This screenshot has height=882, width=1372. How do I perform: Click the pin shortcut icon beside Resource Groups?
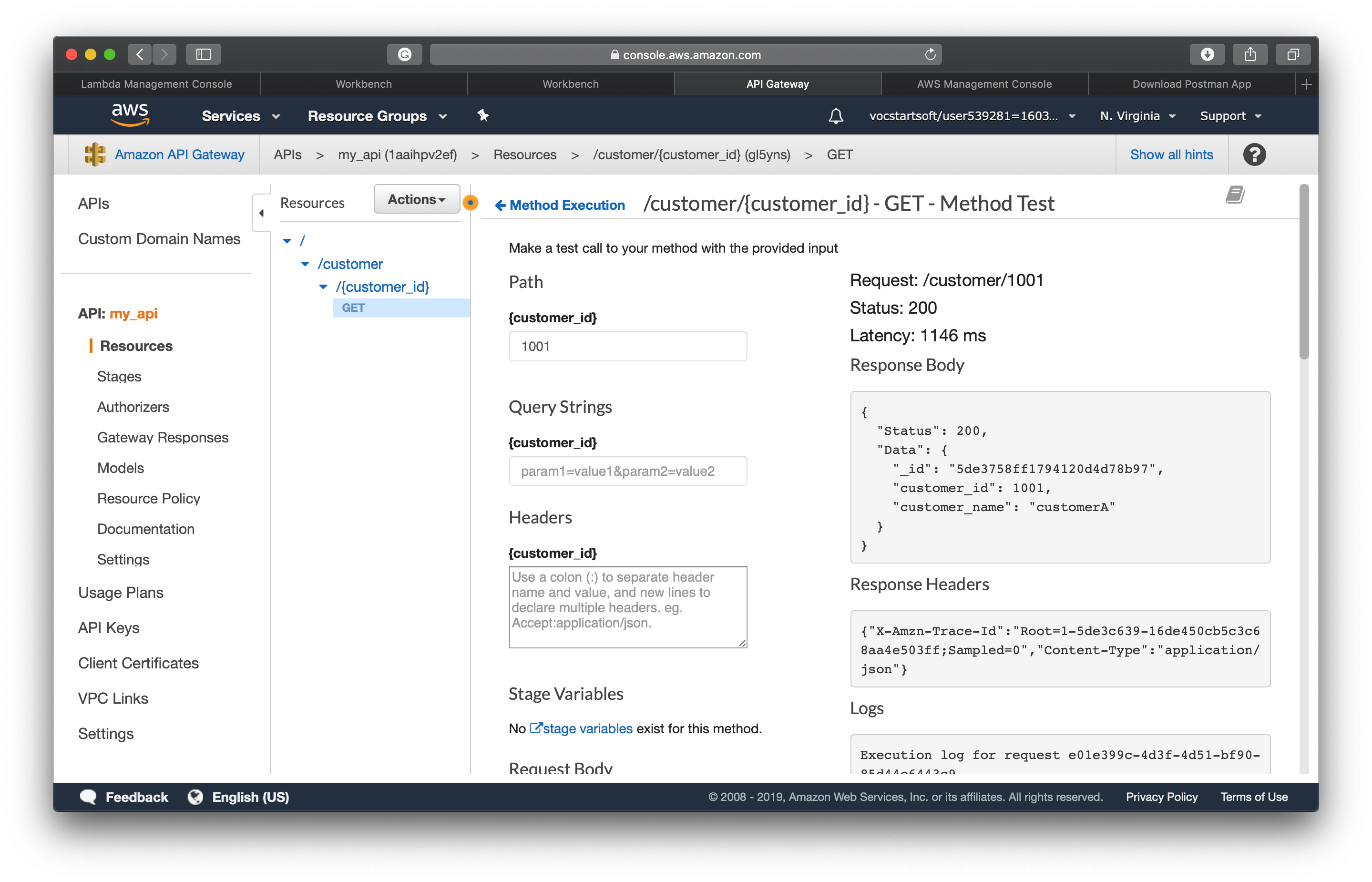[483, 116]
